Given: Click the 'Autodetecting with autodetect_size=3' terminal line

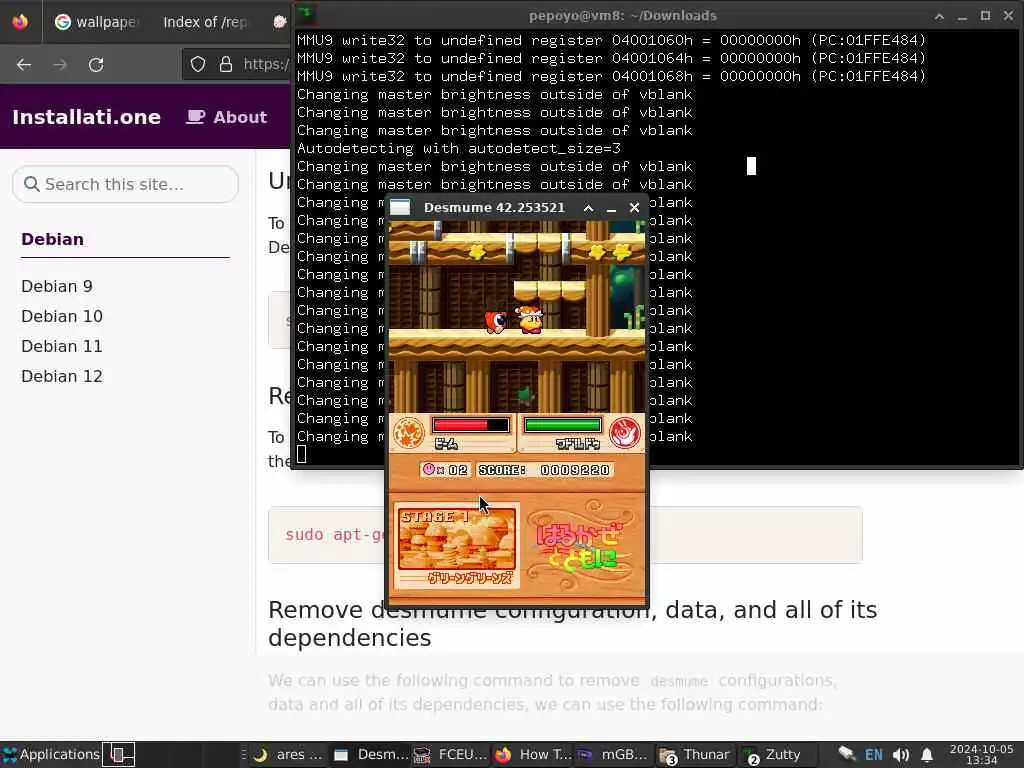Looking at the screenshot, I should [x=458, y=148].
